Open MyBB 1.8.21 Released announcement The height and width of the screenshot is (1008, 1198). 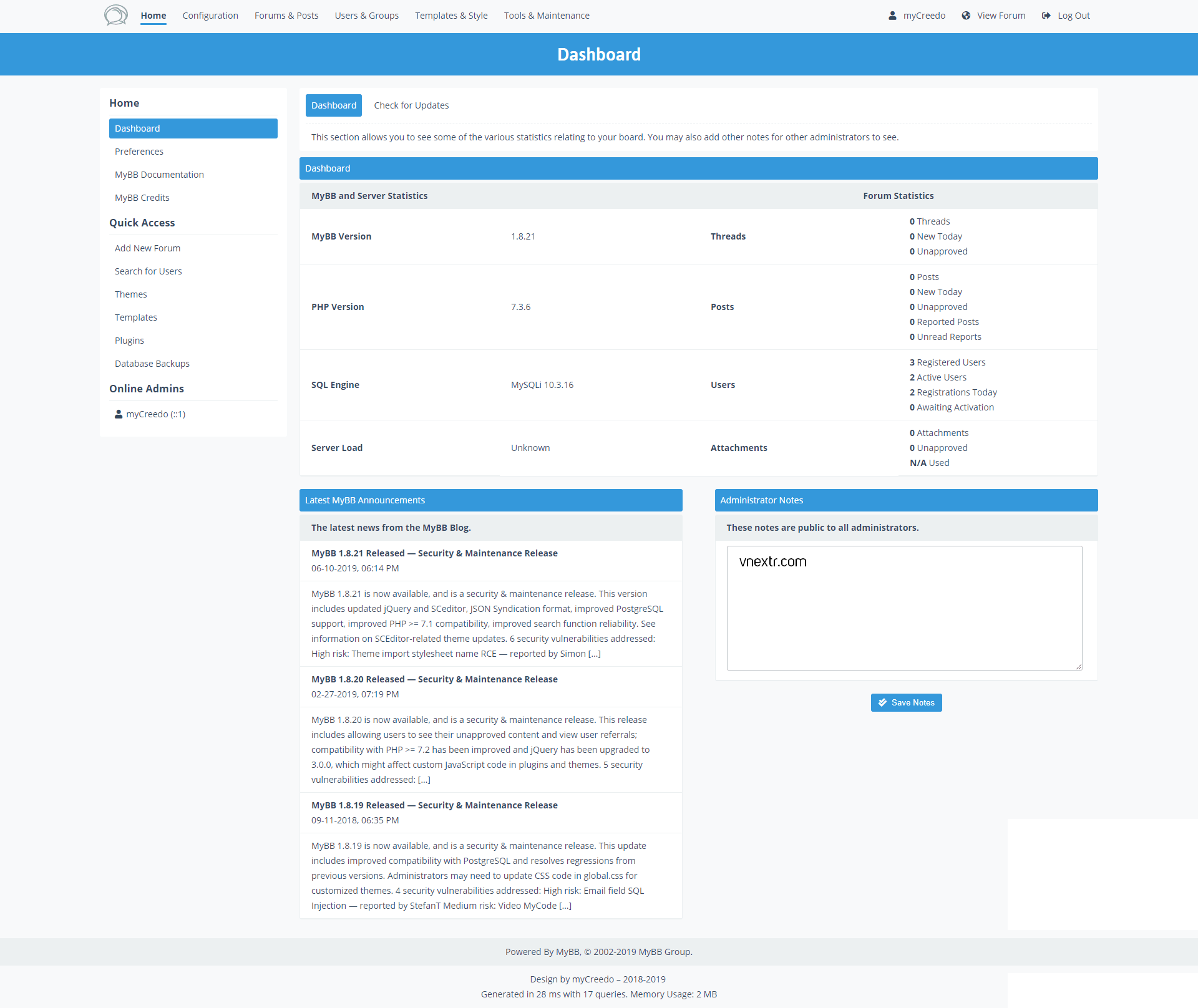(x=434, y=553)
